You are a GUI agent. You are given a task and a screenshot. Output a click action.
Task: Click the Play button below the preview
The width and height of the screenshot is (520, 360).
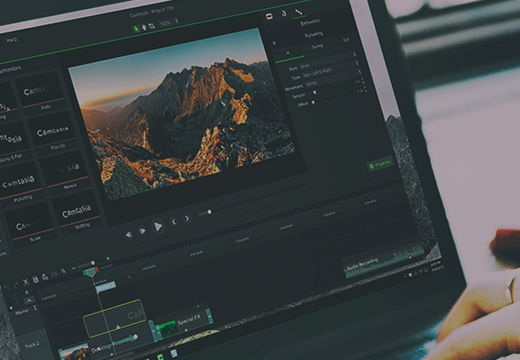point(158,226)
